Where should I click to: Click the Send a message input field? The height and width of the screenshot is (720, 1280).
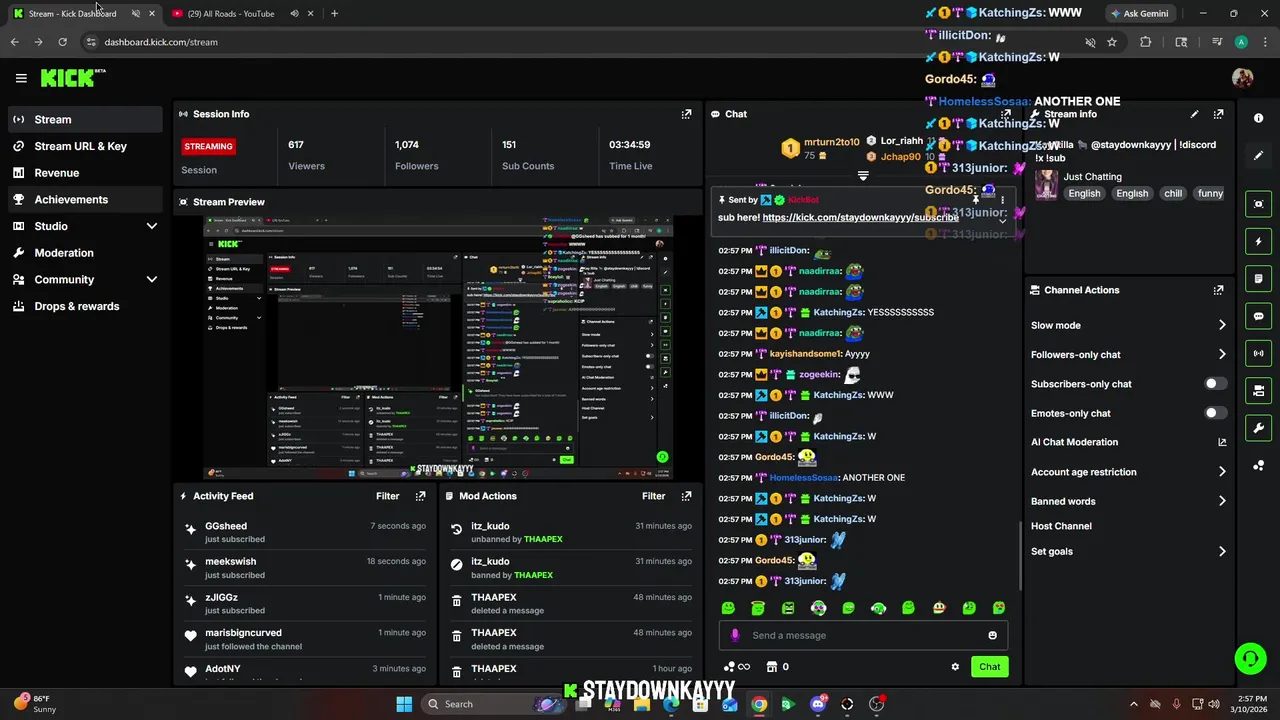coord(865,635)
